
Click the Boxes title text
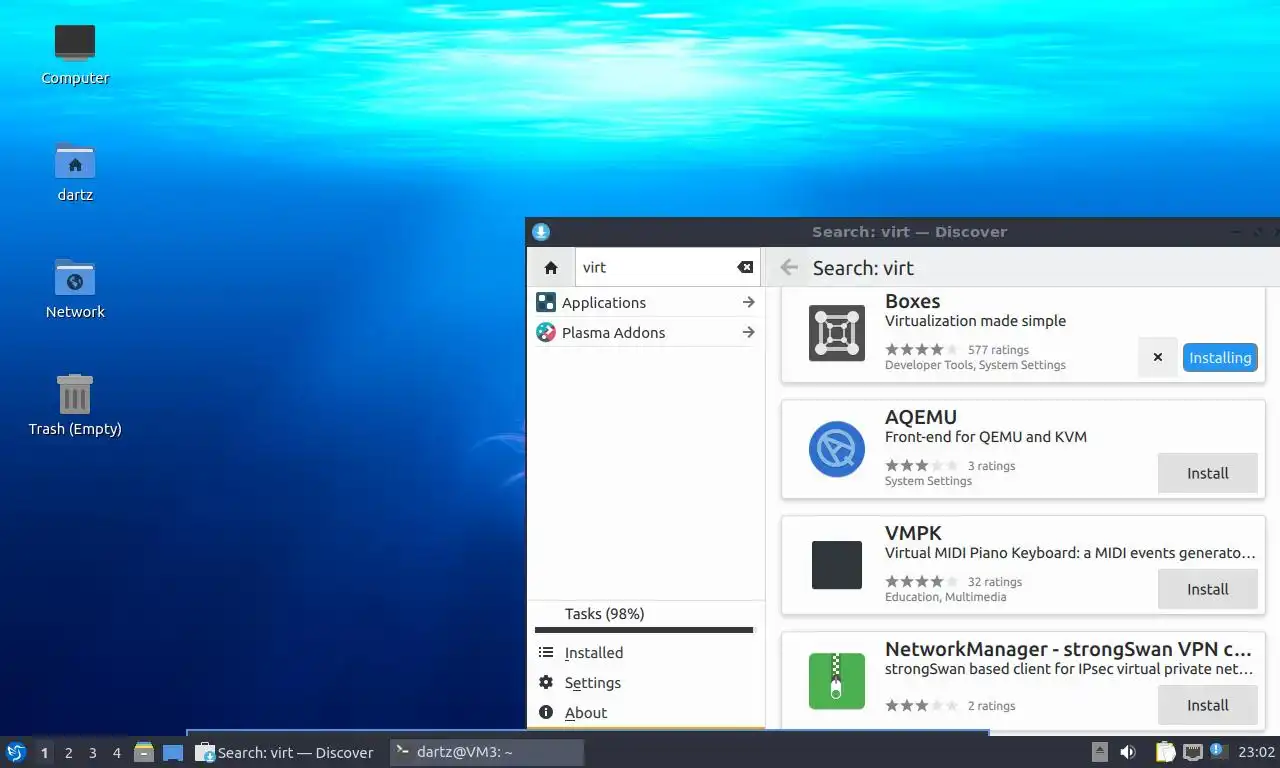(912, 301)
